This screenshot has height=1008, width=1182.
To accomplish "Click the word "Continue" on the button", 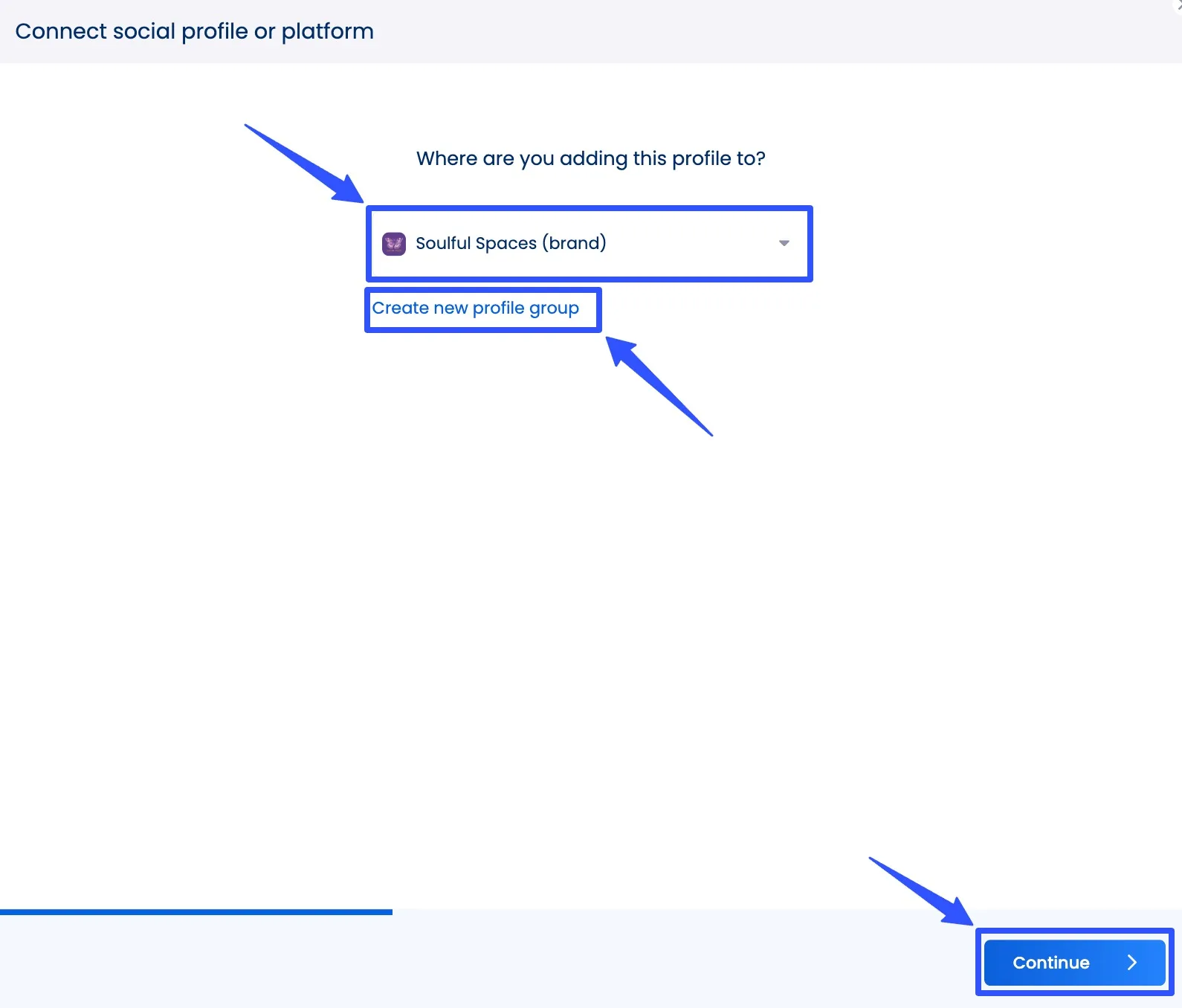I will (1050, 963).
